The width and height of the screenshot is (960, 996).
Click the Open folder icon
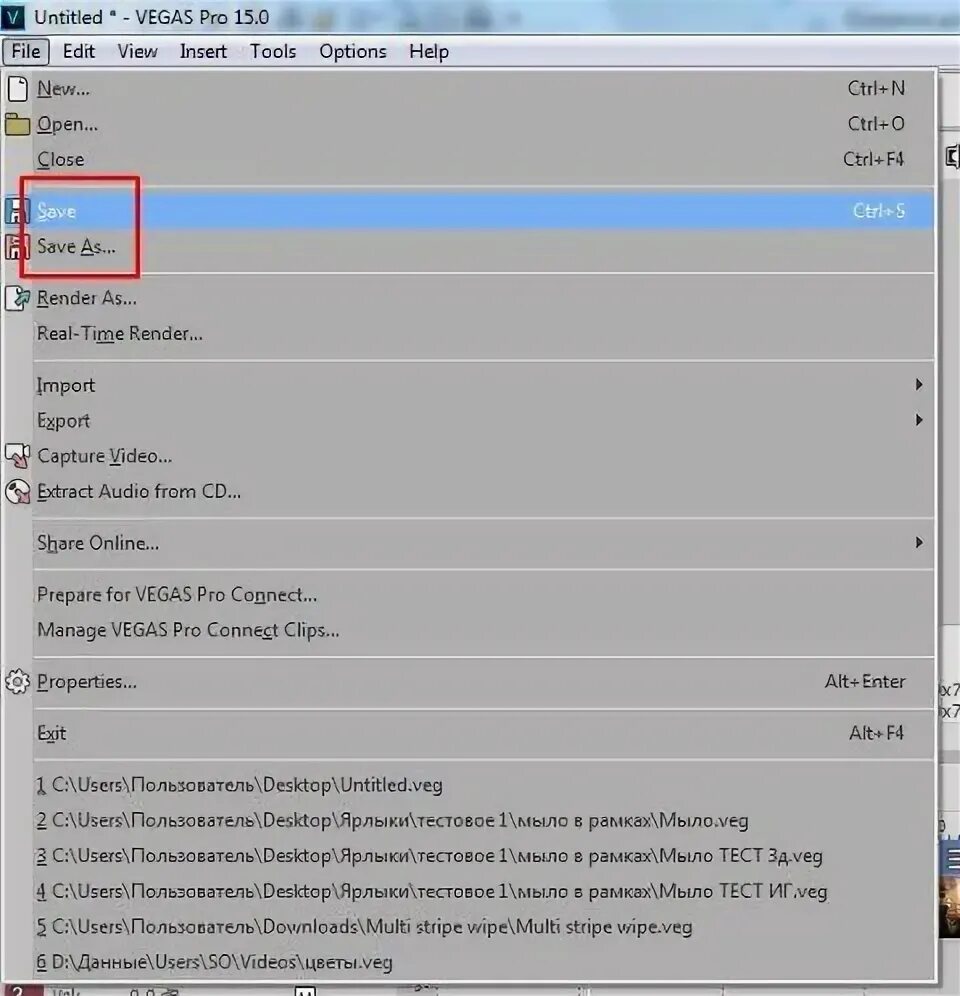point(17,124)
